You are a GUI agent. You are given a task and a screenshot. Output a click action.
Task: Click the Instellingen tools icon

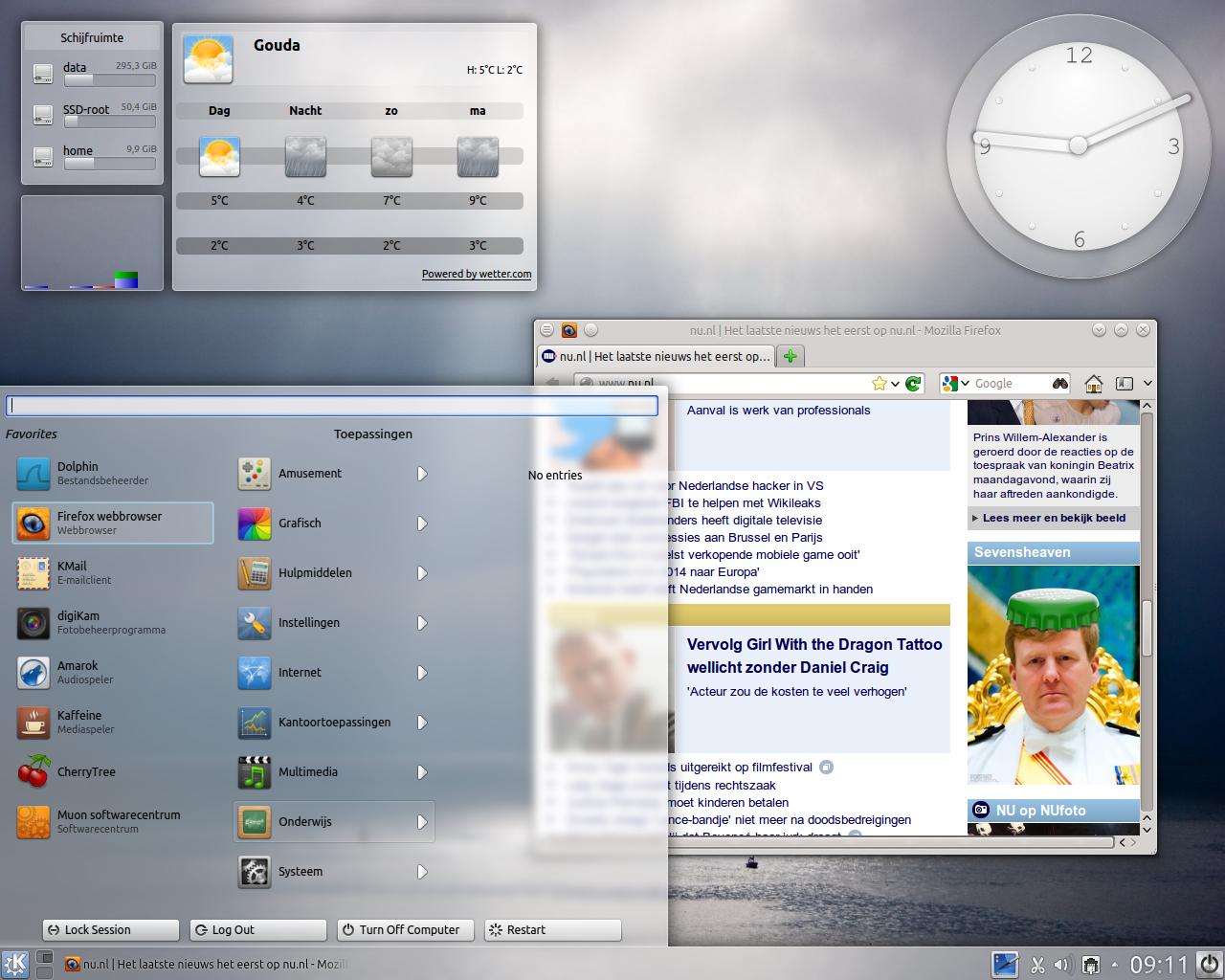click(254, 623)
